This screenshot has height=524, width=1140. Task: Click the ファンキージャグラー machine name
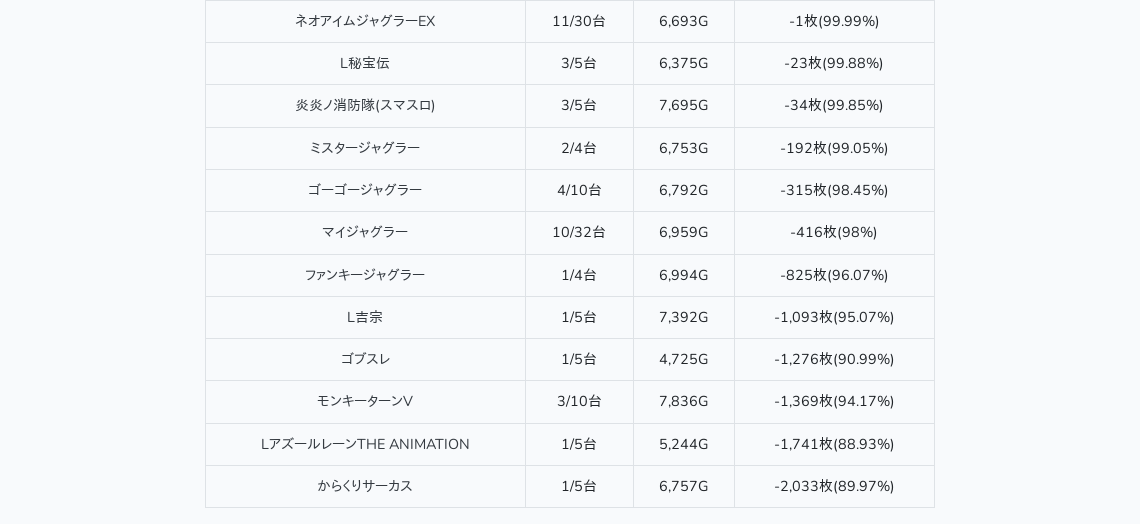pos(365,275)
